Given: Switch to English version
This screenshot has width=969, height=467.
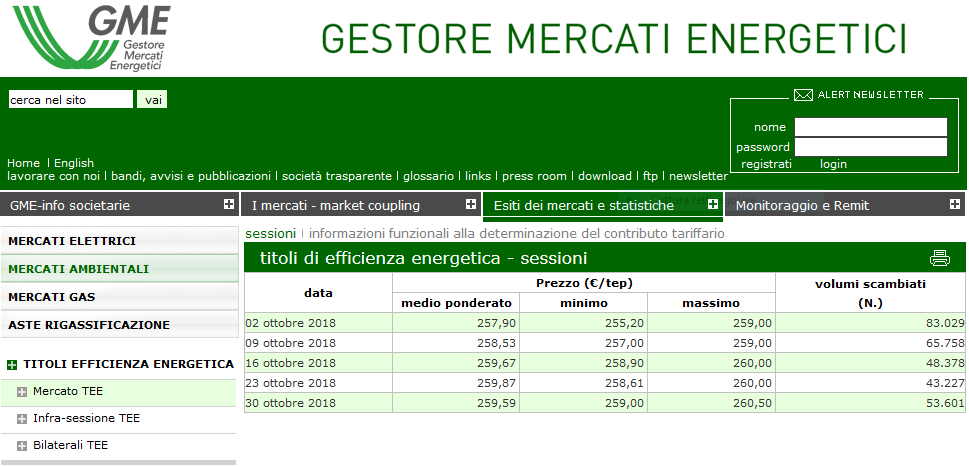Looking at the screenshot, I should pos(74,163).
